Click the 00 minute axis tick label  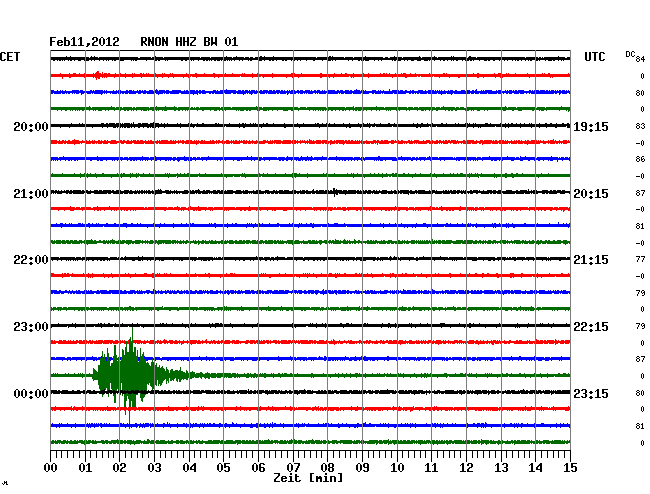51,467
